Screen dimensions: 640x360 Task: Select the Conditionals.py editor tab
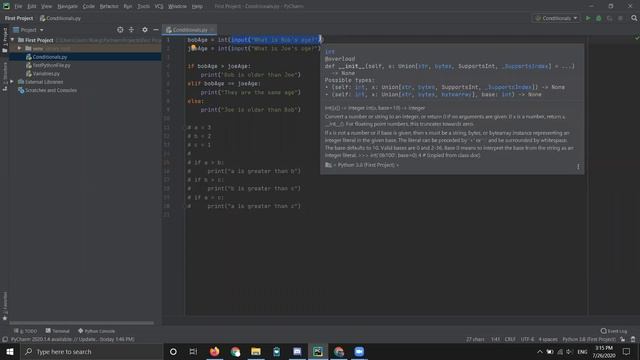click(x=190, y=30)
